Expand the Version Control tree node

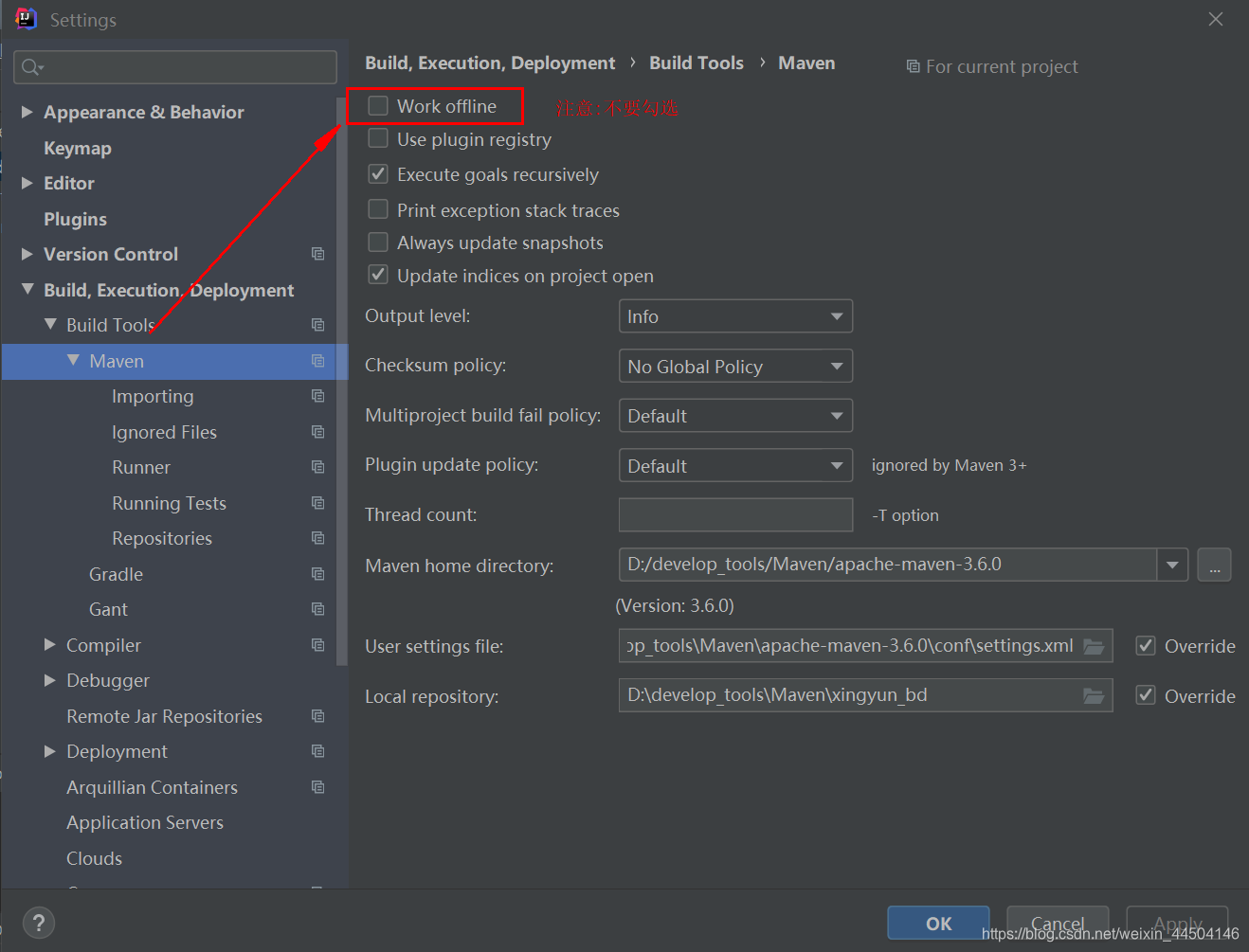[x=27, y=254]
